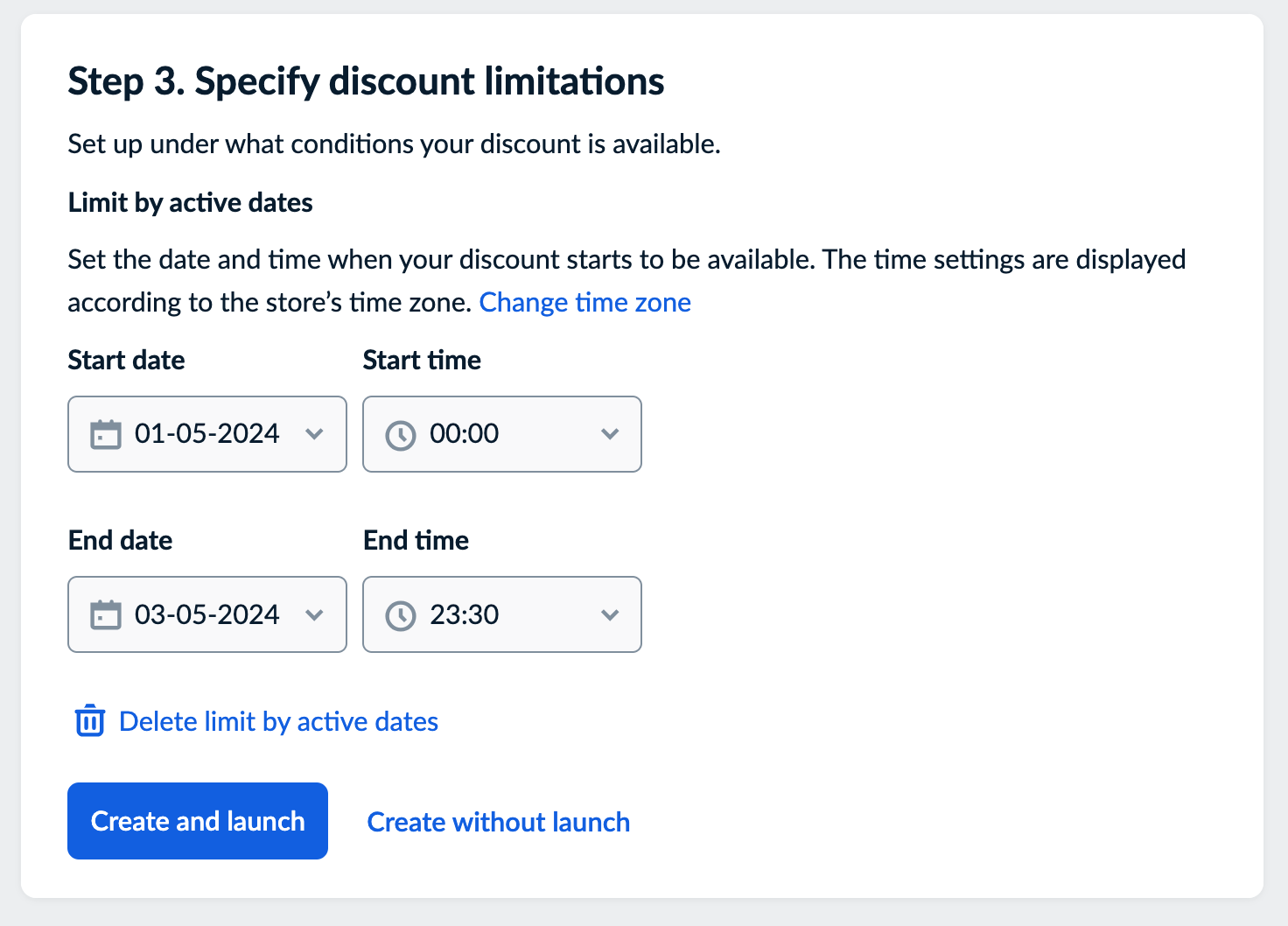
Task: Click the calendar icon in the End date field
Action: pos(106,614)
